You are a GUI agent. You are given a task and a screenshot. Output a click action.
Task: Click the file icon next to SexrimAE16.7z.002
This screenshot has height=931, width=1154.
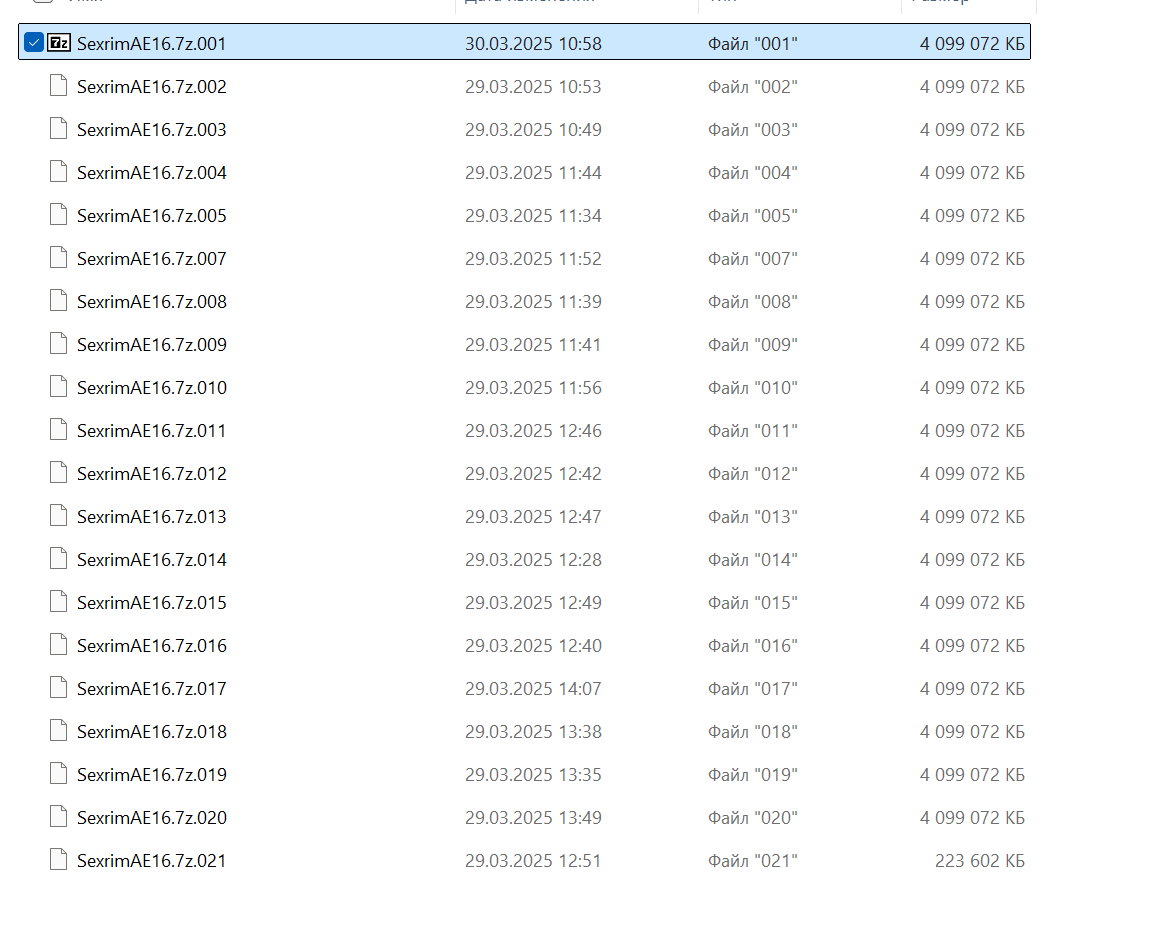click(x=59, y=86)
